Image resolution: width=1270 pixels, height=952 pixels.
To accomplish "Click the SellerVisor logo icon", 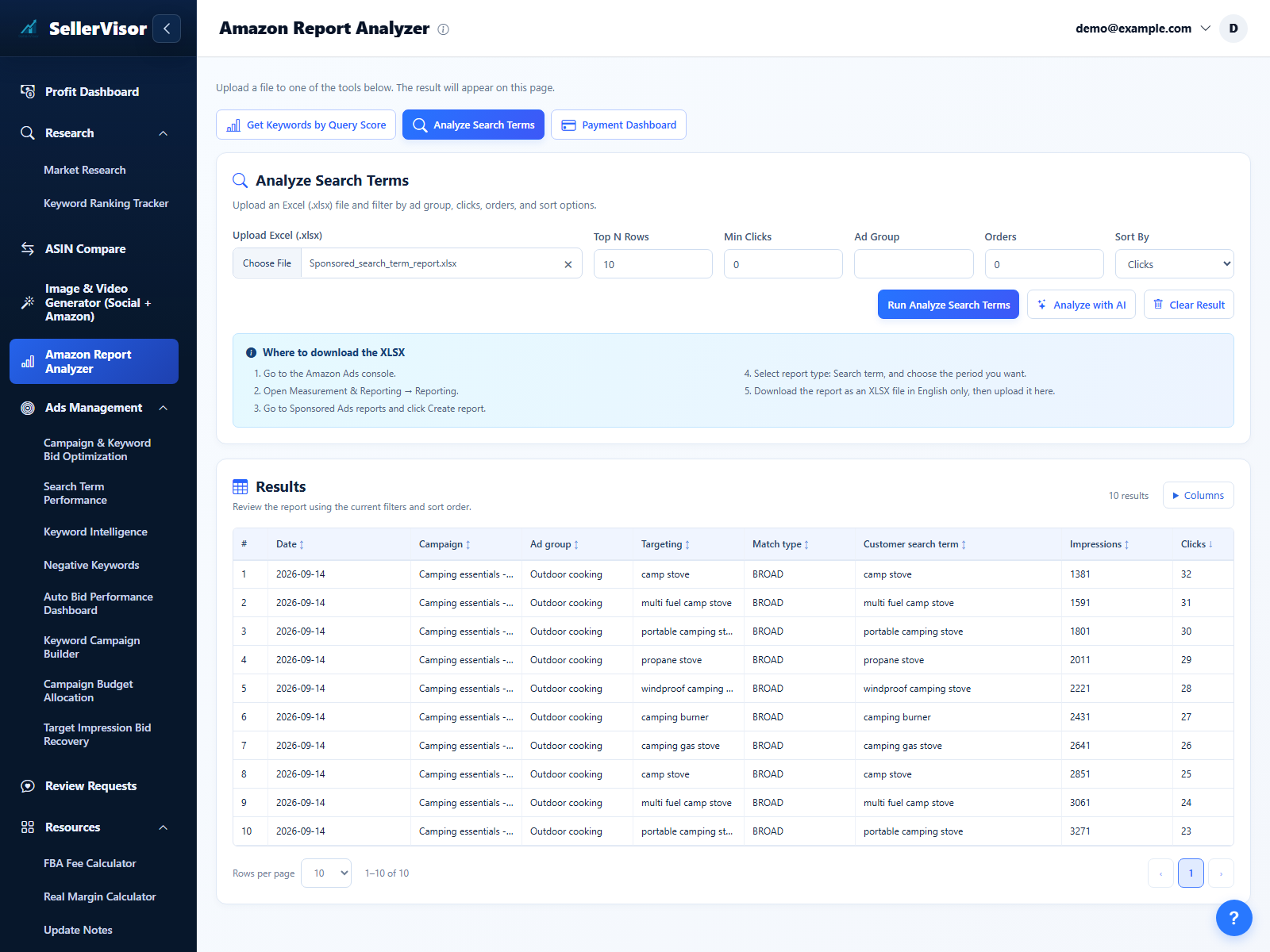I will (x=29, y=29).
